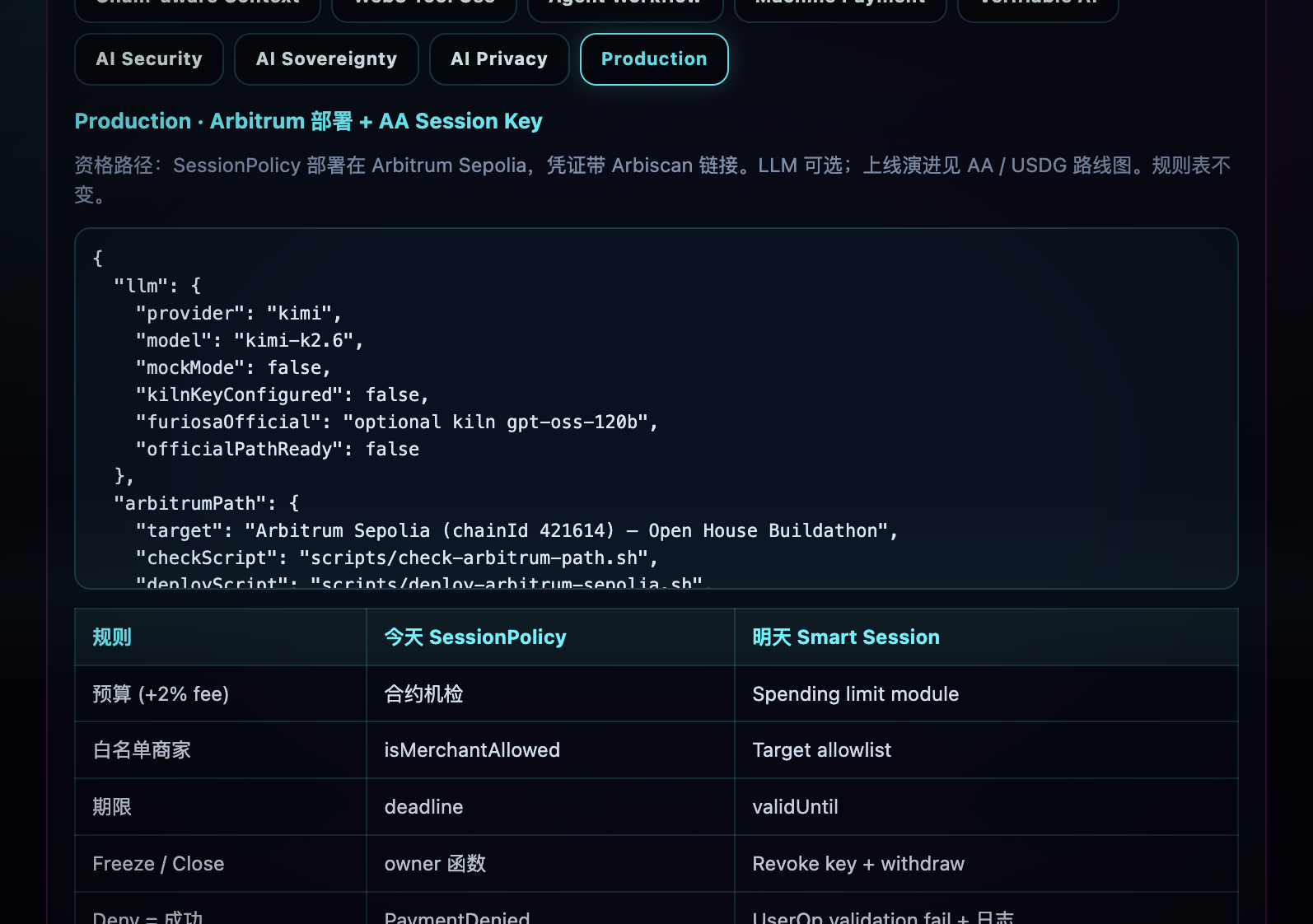Click the "provider": "kimi" line in JSON

[238, 313]
